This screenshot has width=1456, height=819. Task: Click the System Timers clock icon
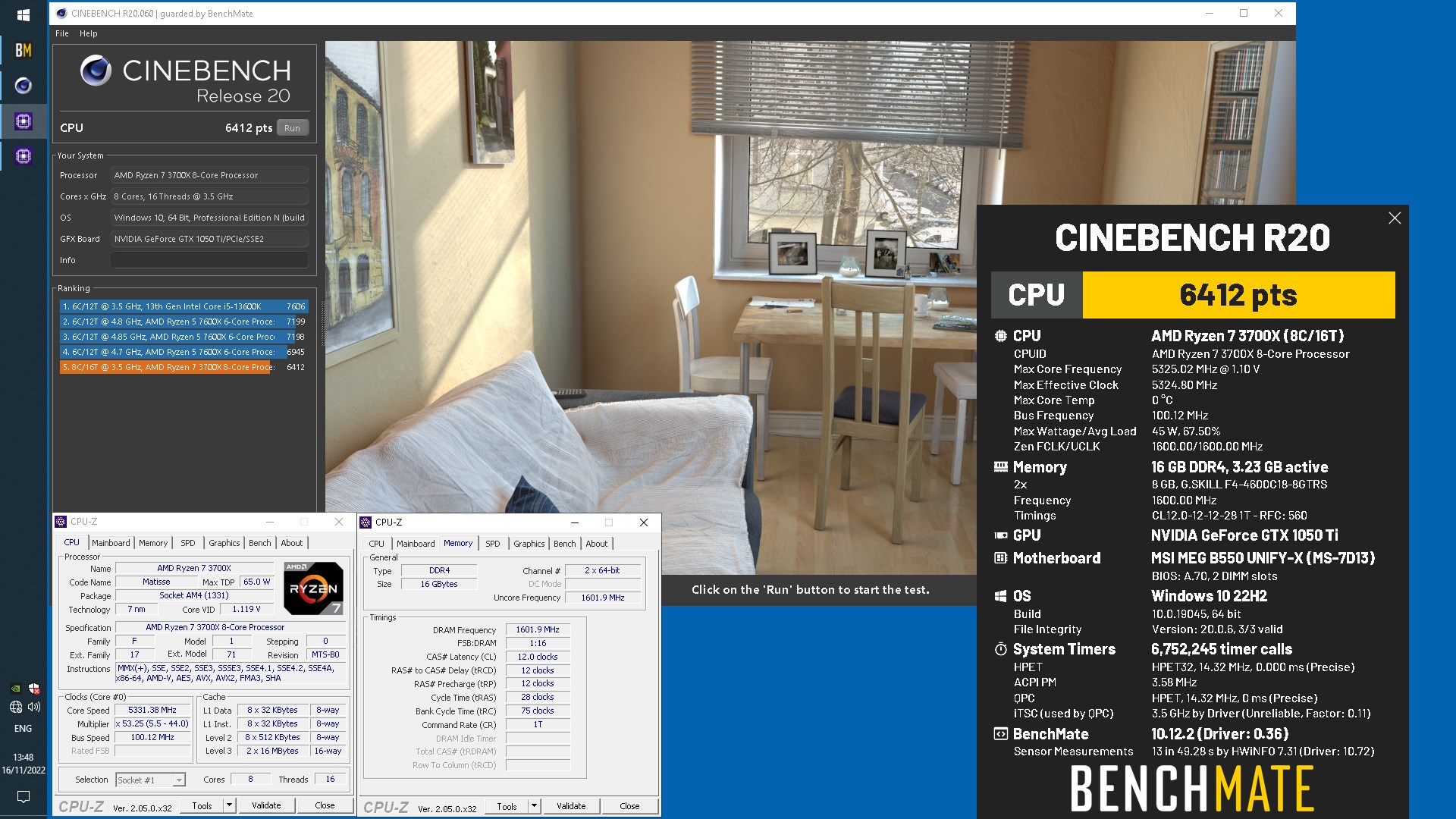click(1001, 649)
